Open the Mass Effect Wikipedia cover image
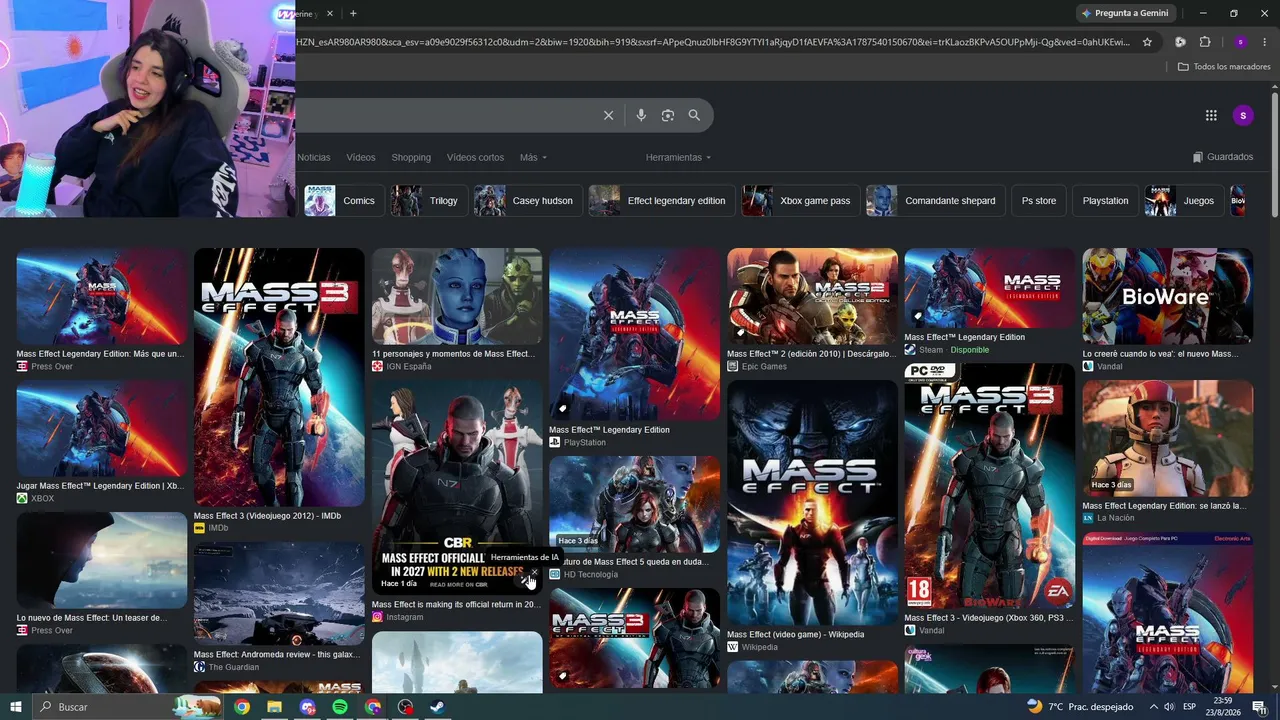Image resolution: width=1280 pixels, height=720 pixels. pyautogui.click(x=812, y=503)
